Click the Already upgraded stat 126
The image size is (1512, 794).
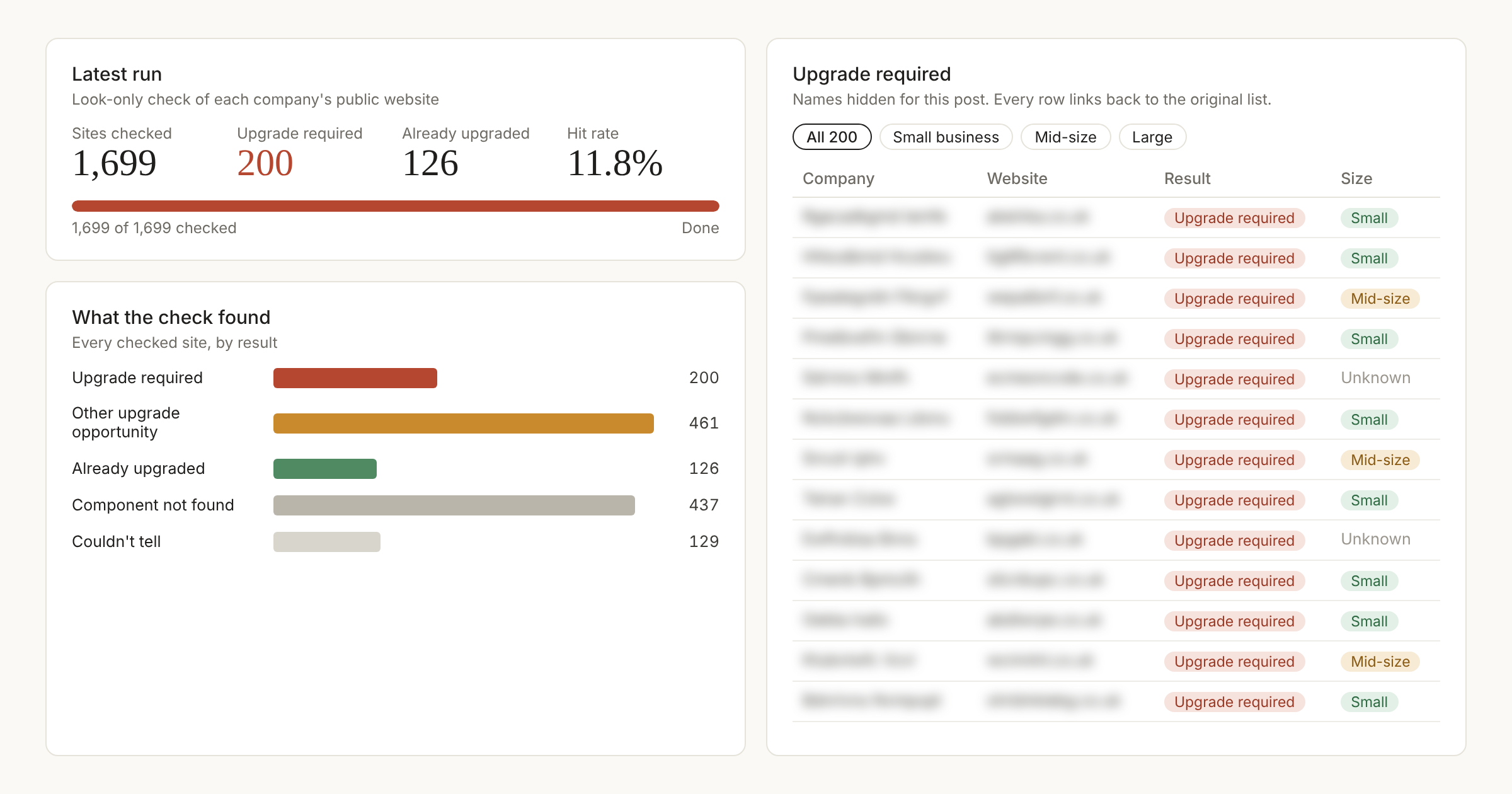point(430,163)
